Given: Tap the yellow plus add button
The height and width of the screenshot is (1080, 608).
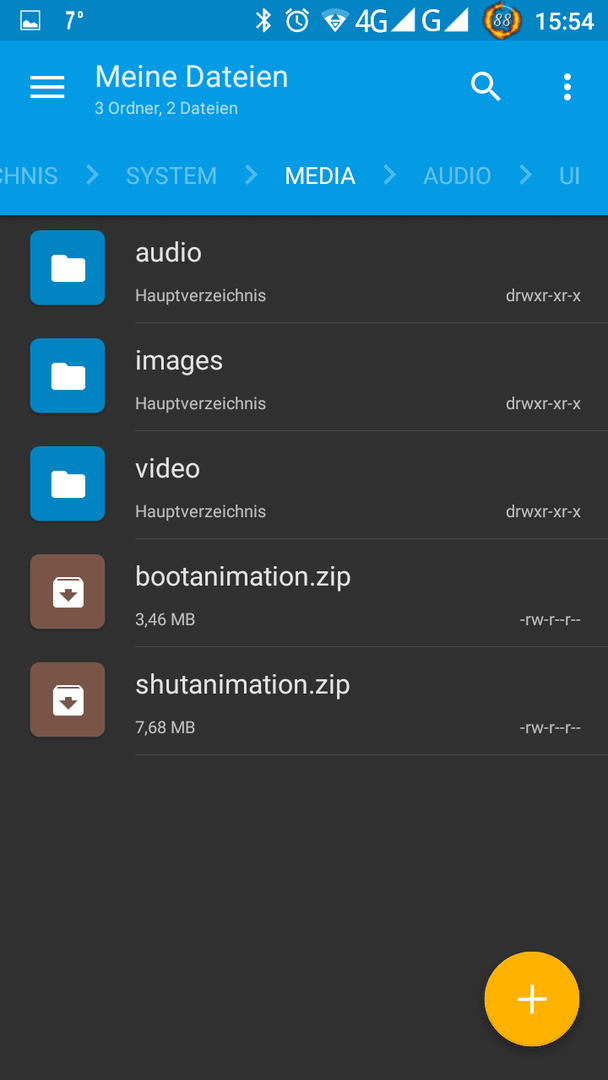Looking at the screenshot, I should tap(532, 999).
